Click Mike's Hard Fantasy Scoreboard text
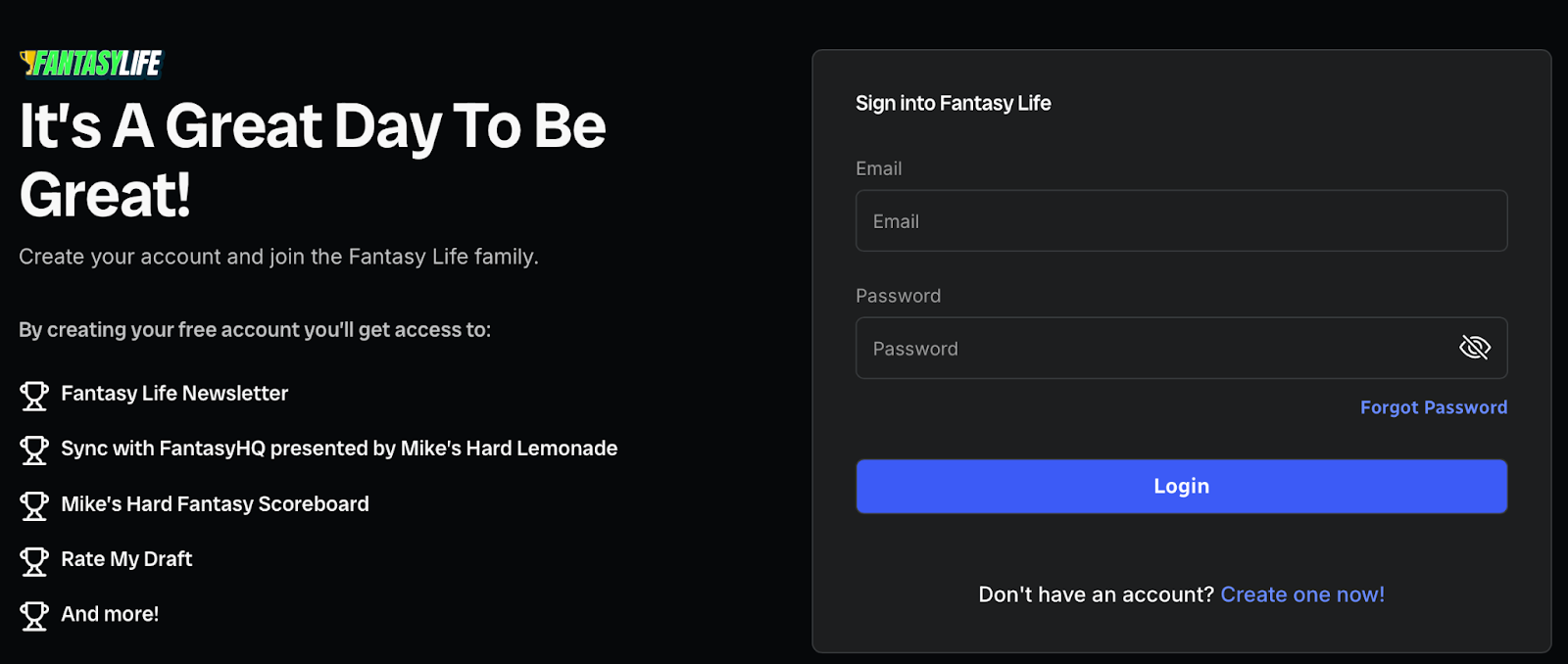The image size is (1568, 664). click(x=215, y=504)
